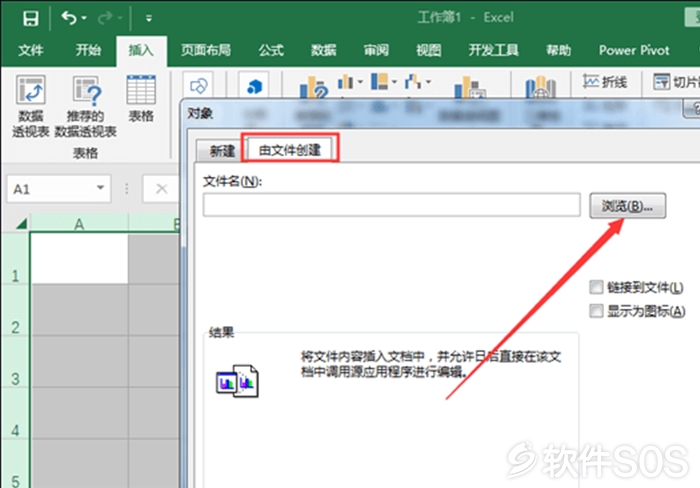Open the 帮助 ribbon tab
Viewport: 700px width, 488px height.
point(558,50)
